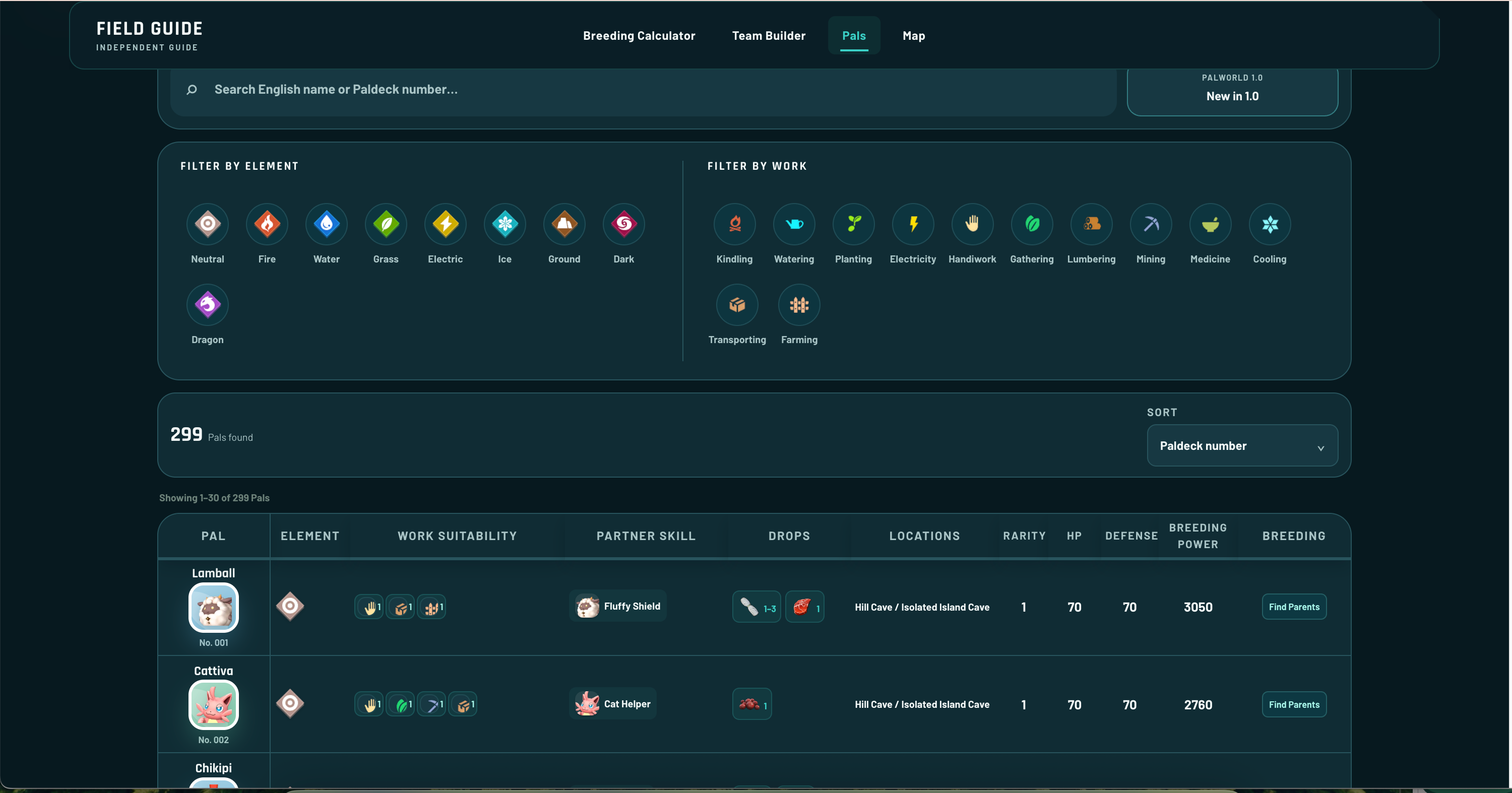The height and width of the screenshot is (793, 1512).
Task: Find Parents for Lamball
Action: 1294,607
